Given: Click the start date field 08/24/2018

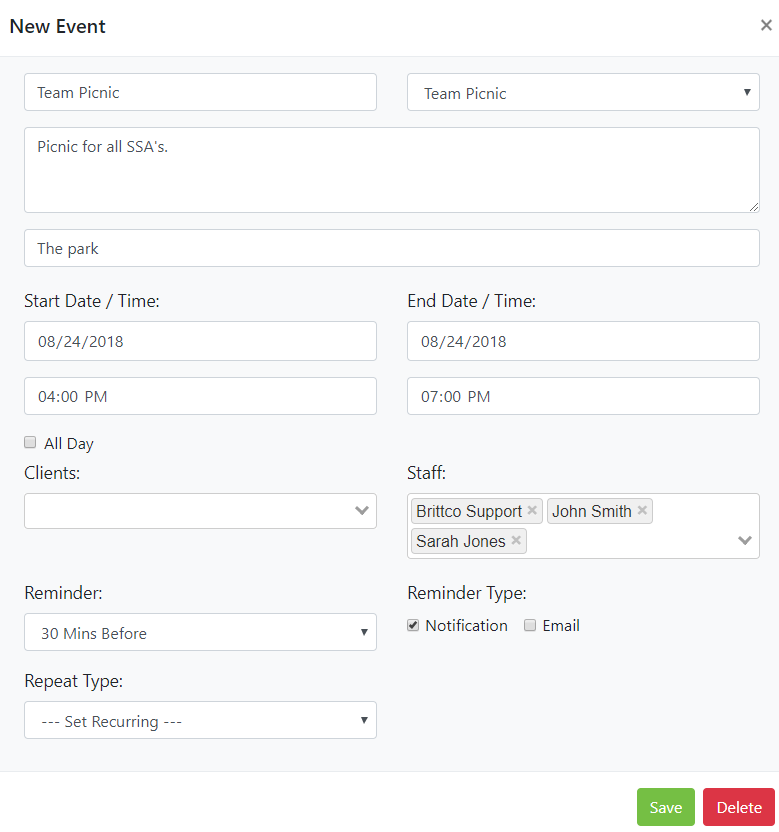Looking at the screenshot, I should 200,341.
